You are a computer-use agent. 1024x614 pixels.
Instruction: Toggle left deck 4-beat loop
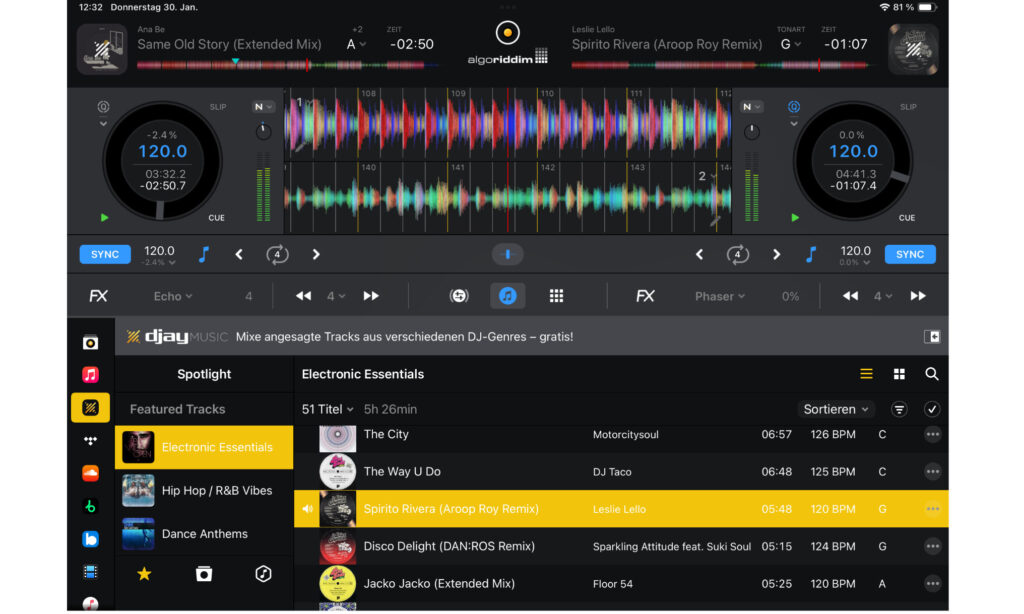click(x=277, y=255)
